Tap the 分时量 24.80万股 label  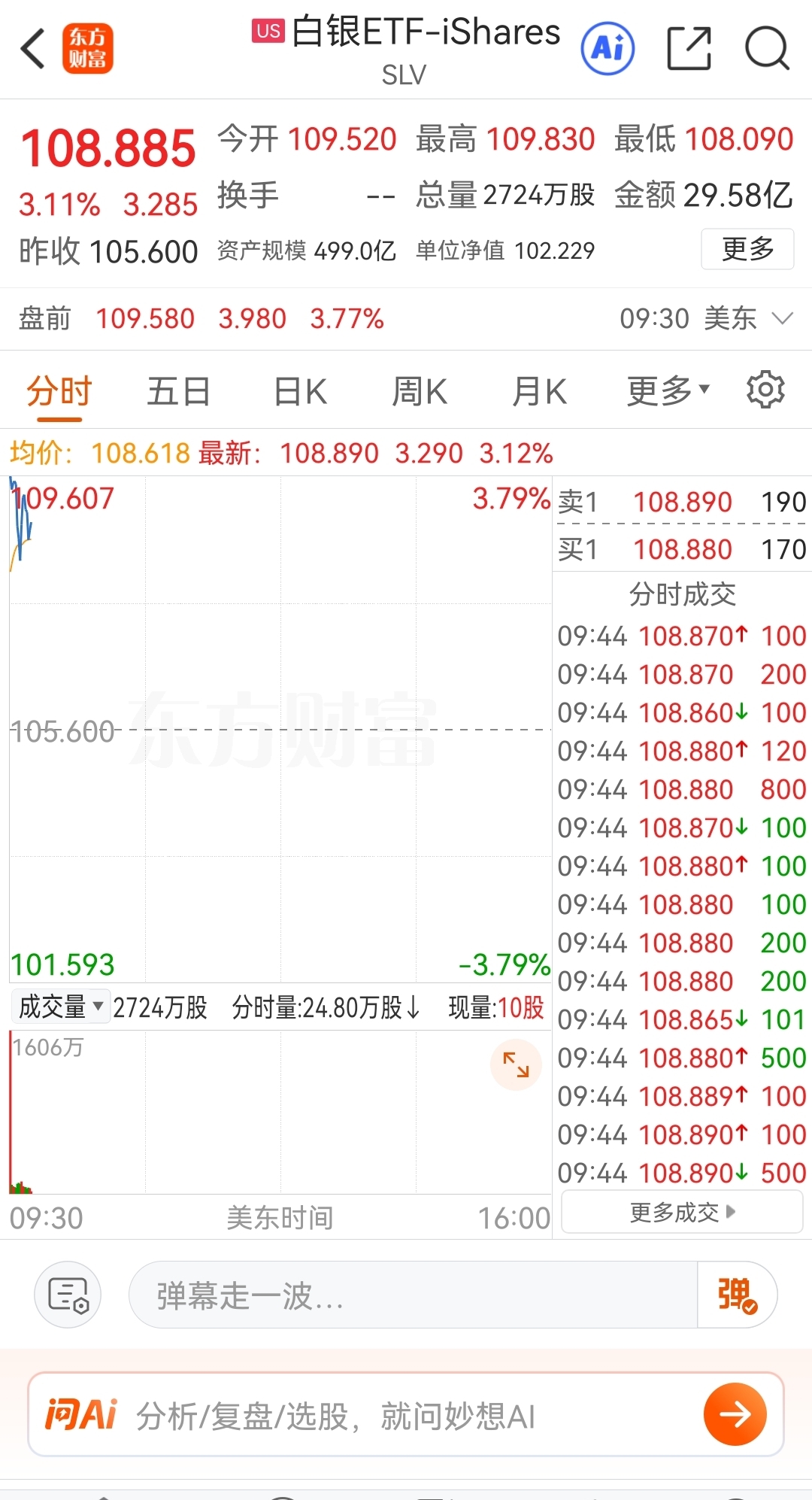coord(326,1007)
